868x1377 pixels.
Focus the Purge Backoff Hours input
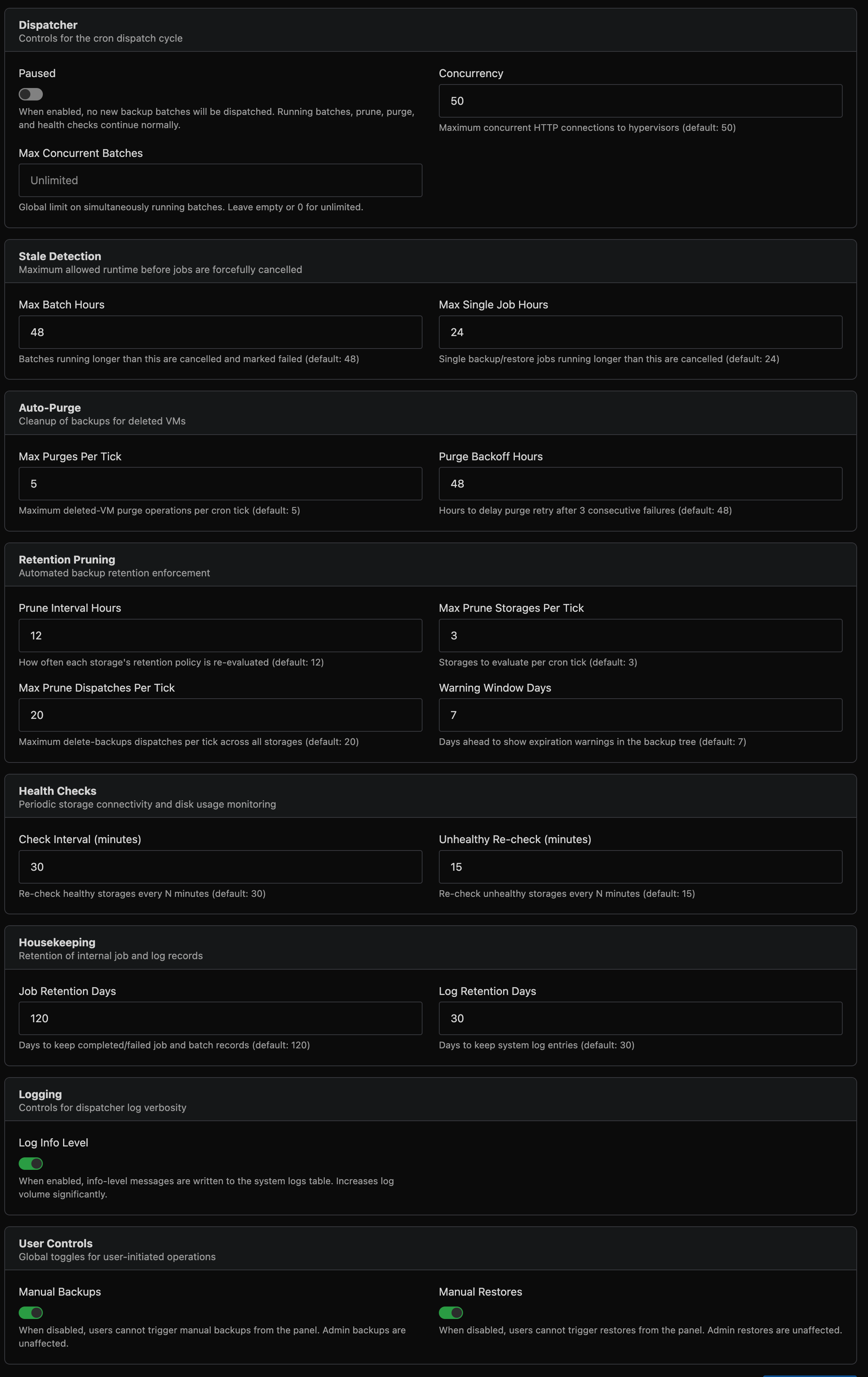click(x=640, y=484)
